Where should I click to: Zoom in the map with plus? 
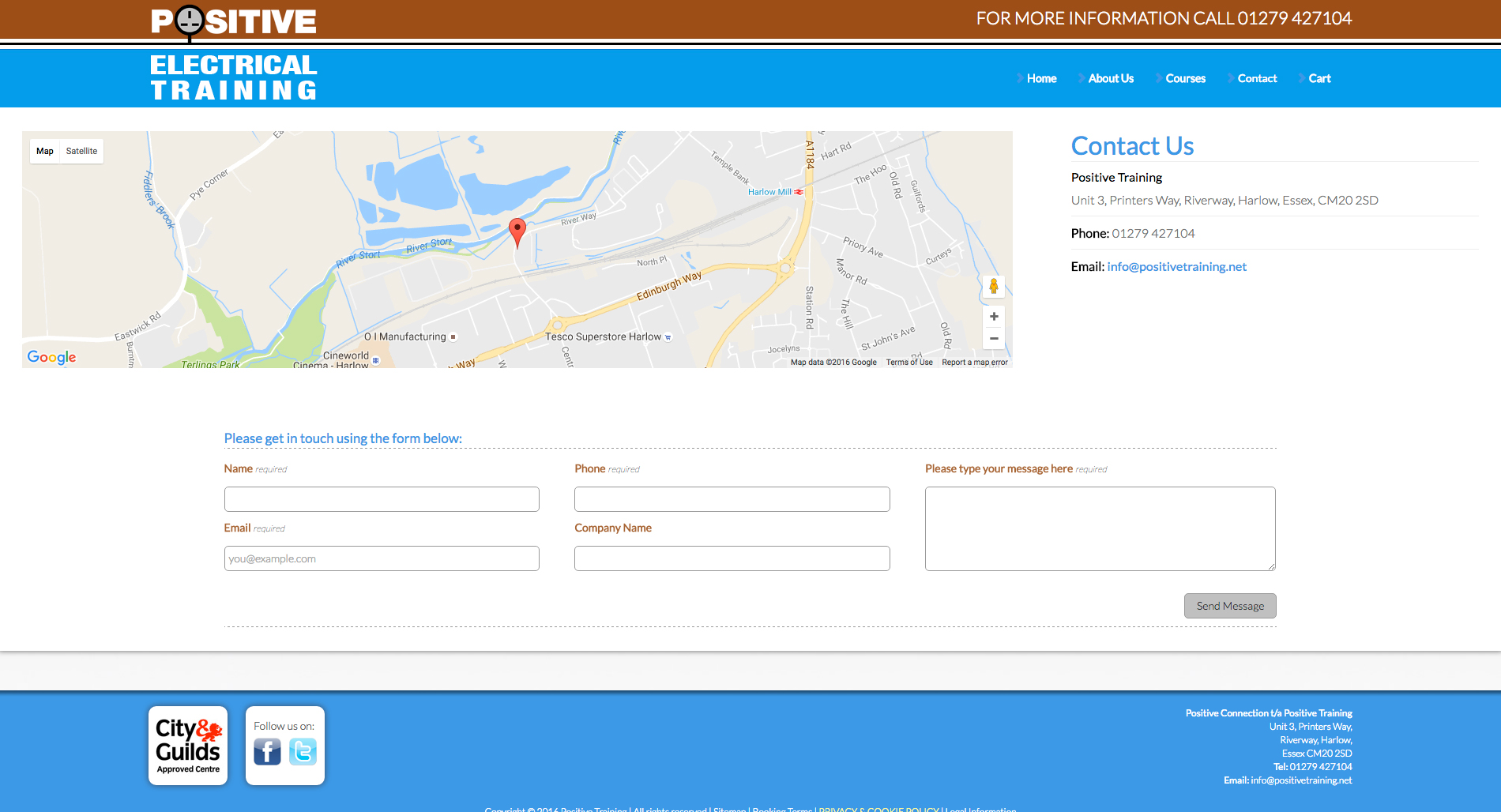click(993, 317)
